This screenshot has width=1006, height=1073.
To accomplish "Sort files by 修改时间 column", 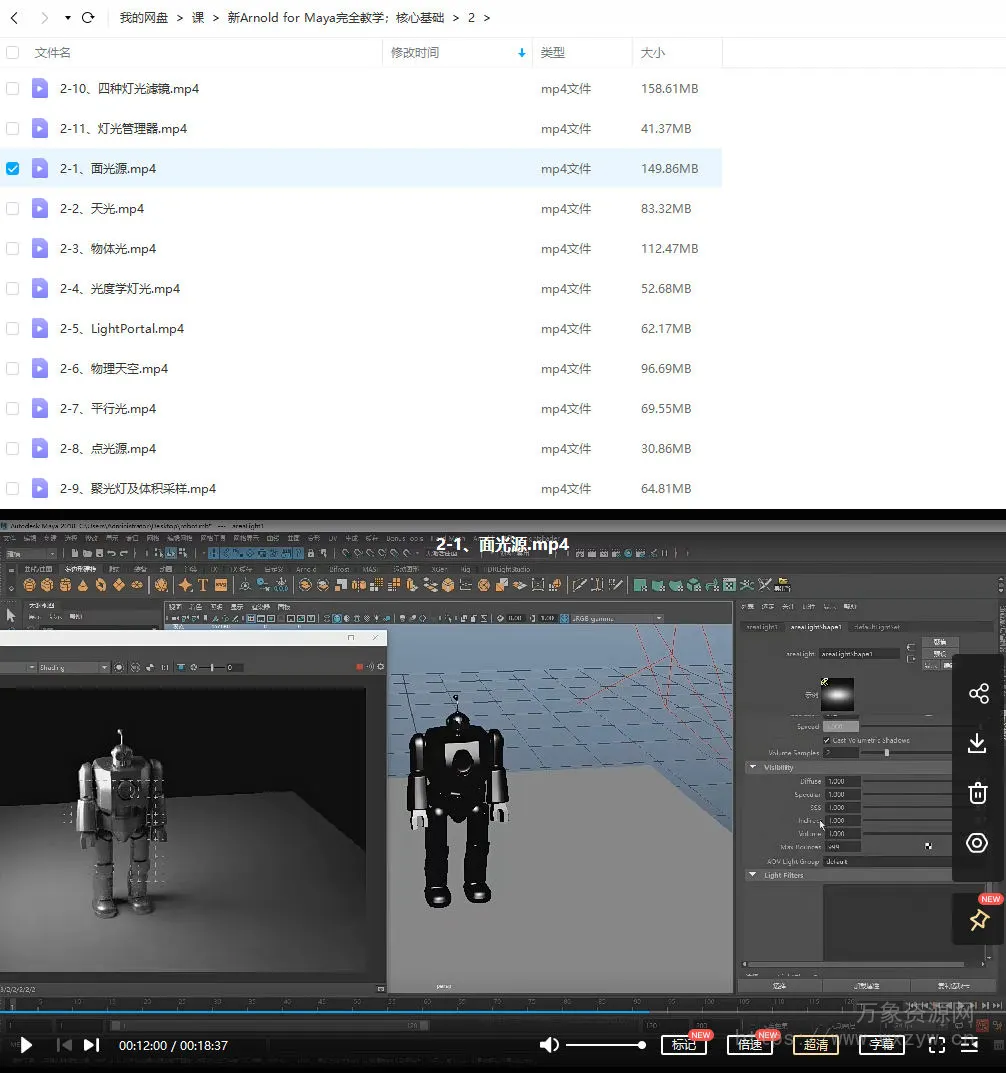I will (x=415, y=53).
